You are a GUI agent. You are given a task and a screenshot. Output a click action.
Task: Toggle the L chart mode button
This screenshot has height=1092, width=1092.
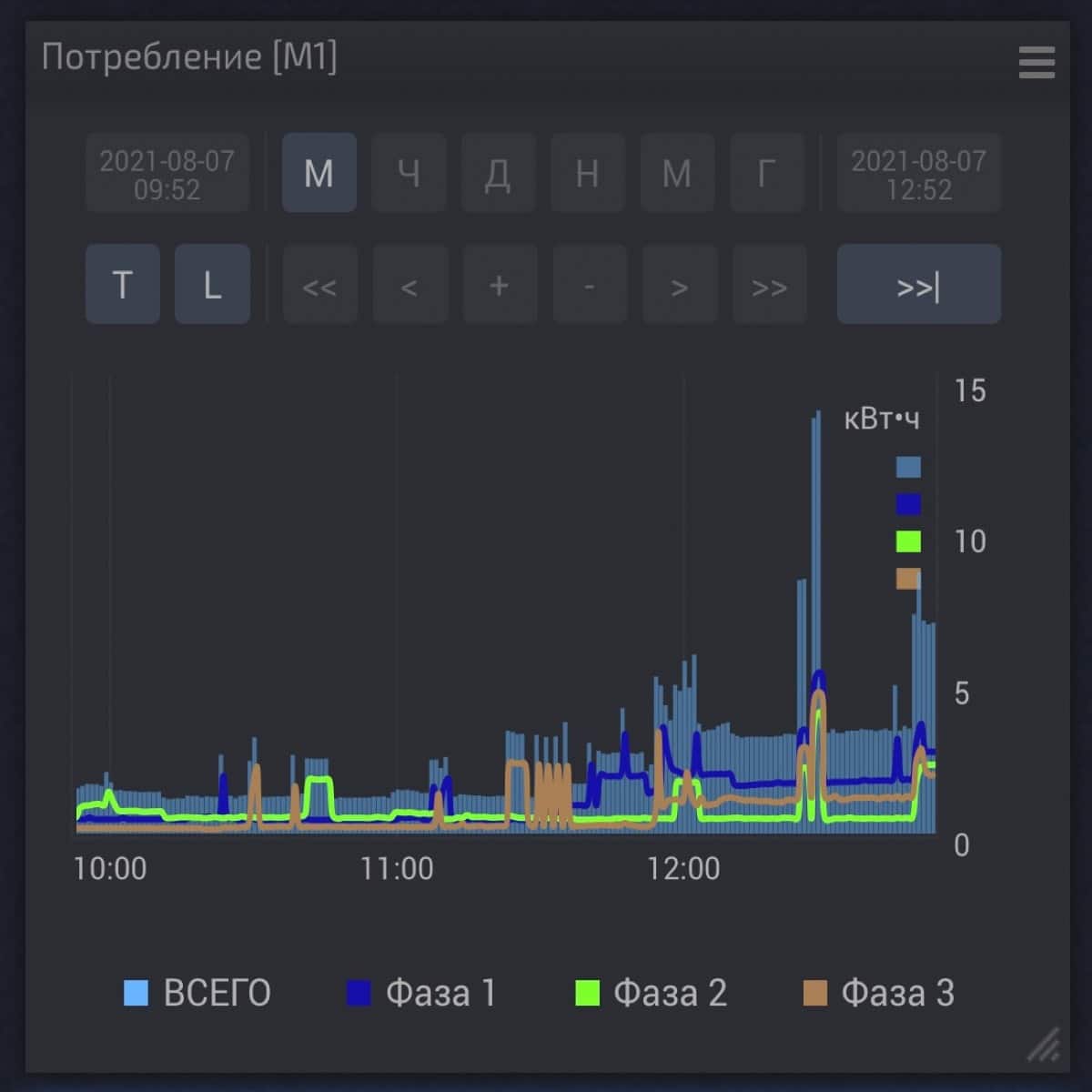[x=212, y=284]
